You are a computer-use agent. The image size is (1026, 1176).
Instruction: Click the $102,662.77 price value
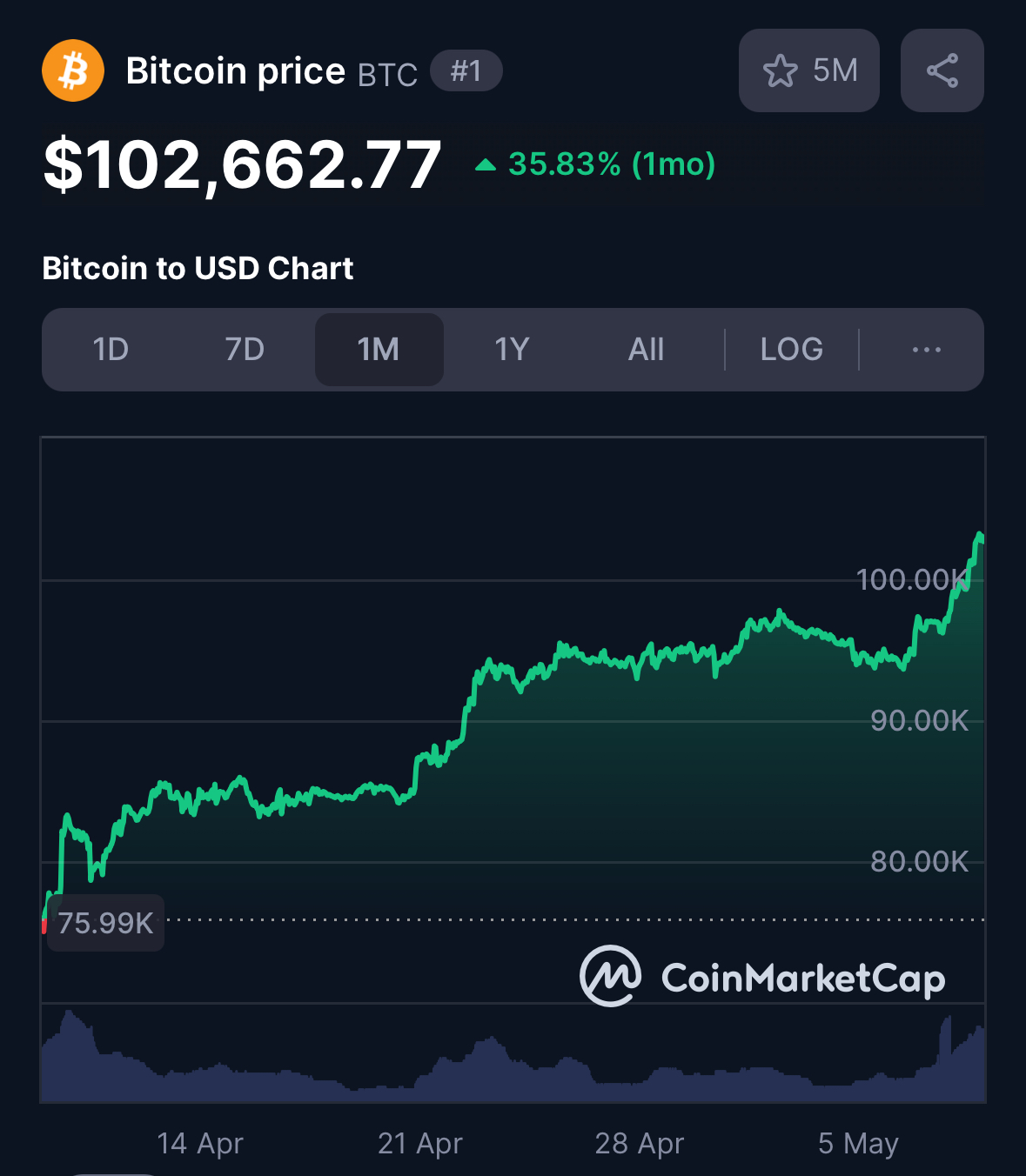point(243,164)
